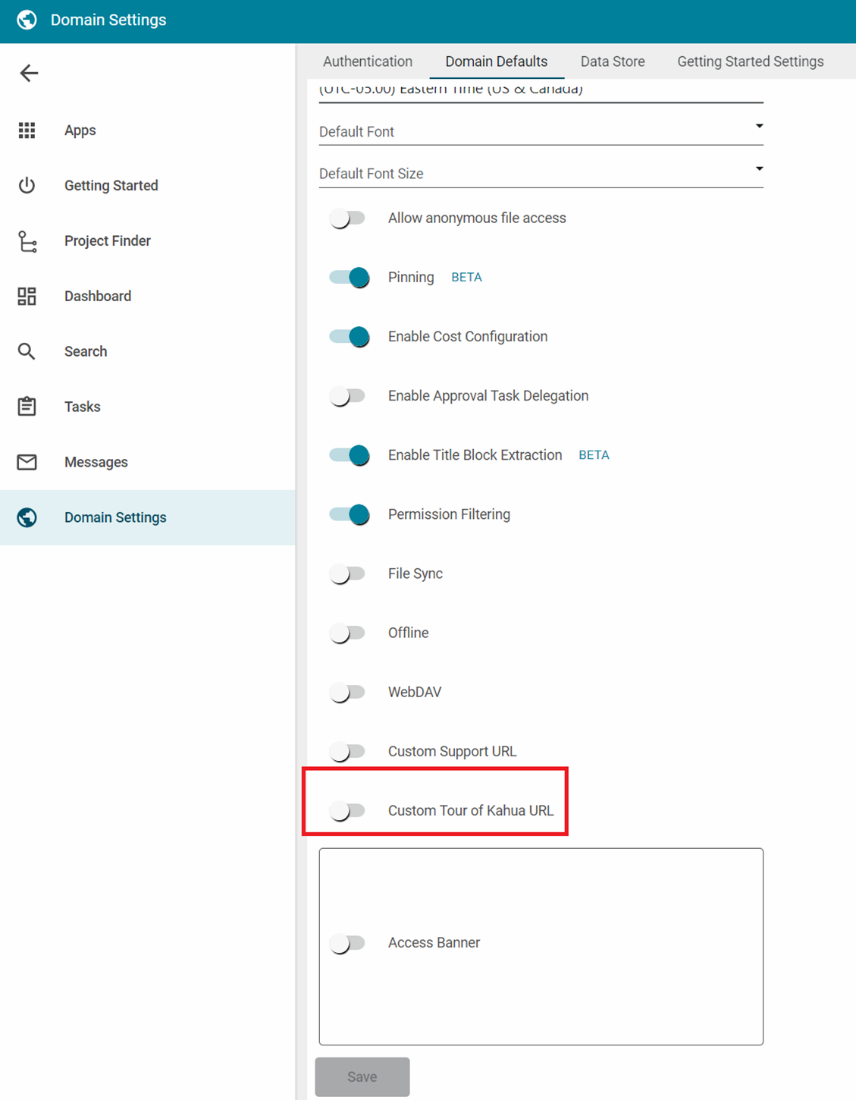Turn off the Pinning toggle
The width and height of the screenshot is (856, 1100).
click(349, 277)
